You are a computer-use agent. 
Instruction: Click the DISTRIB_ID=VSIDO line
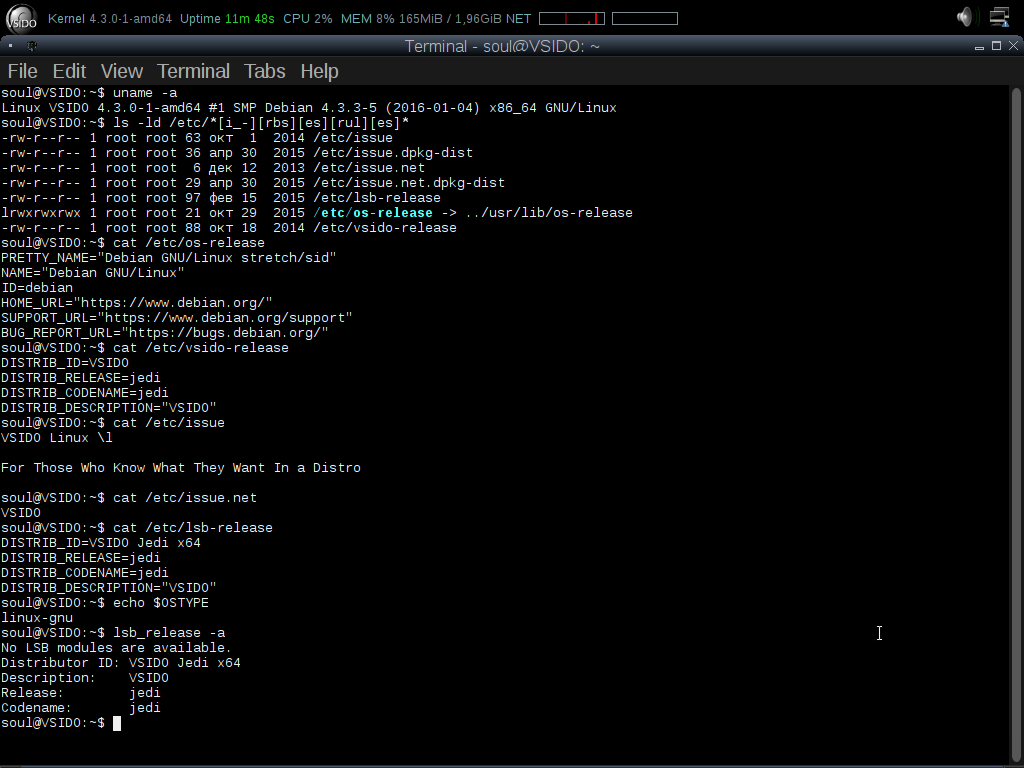[x=65, y=363]
